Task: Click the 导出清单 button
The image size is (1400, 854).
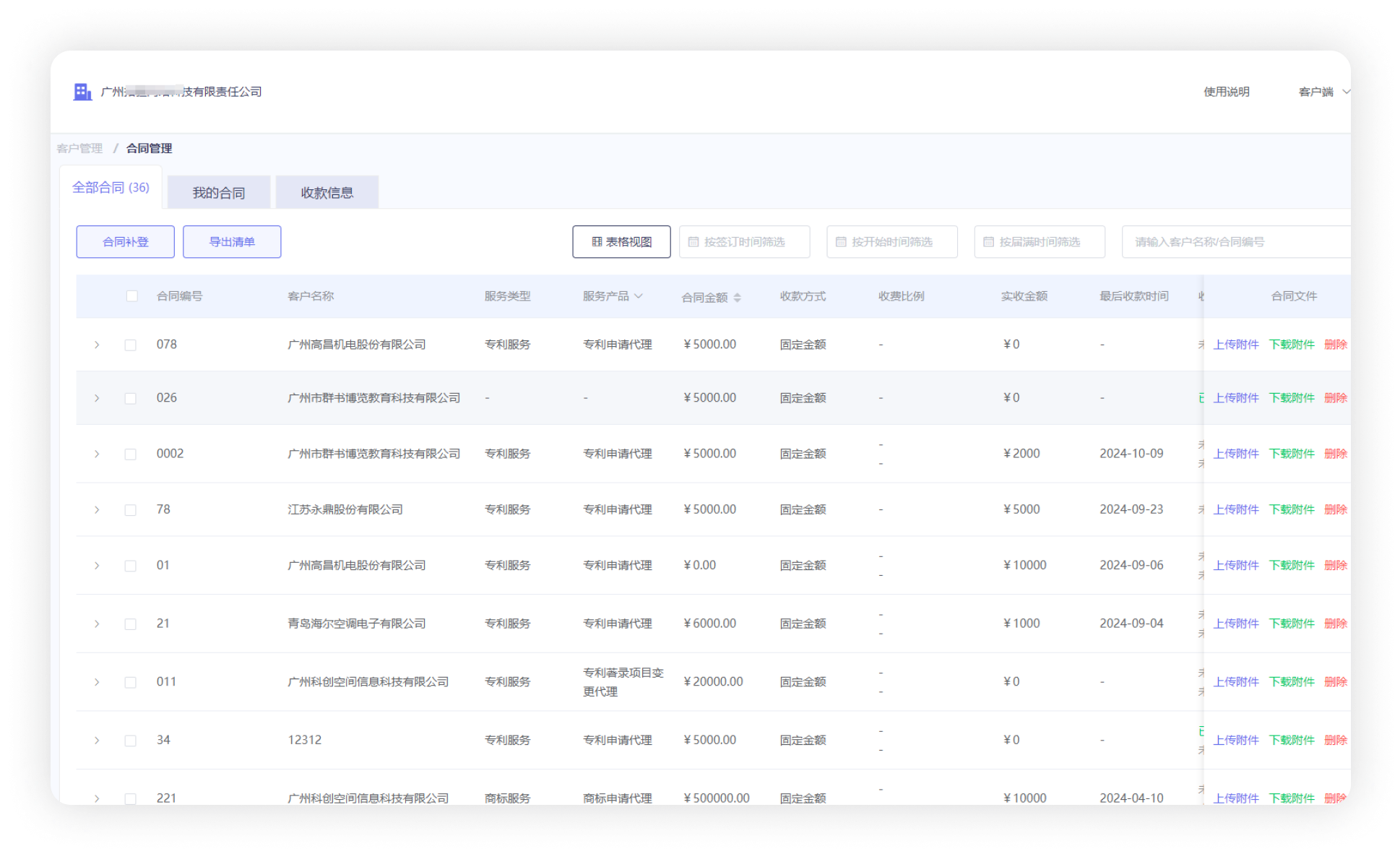Action: pos(232,242)
